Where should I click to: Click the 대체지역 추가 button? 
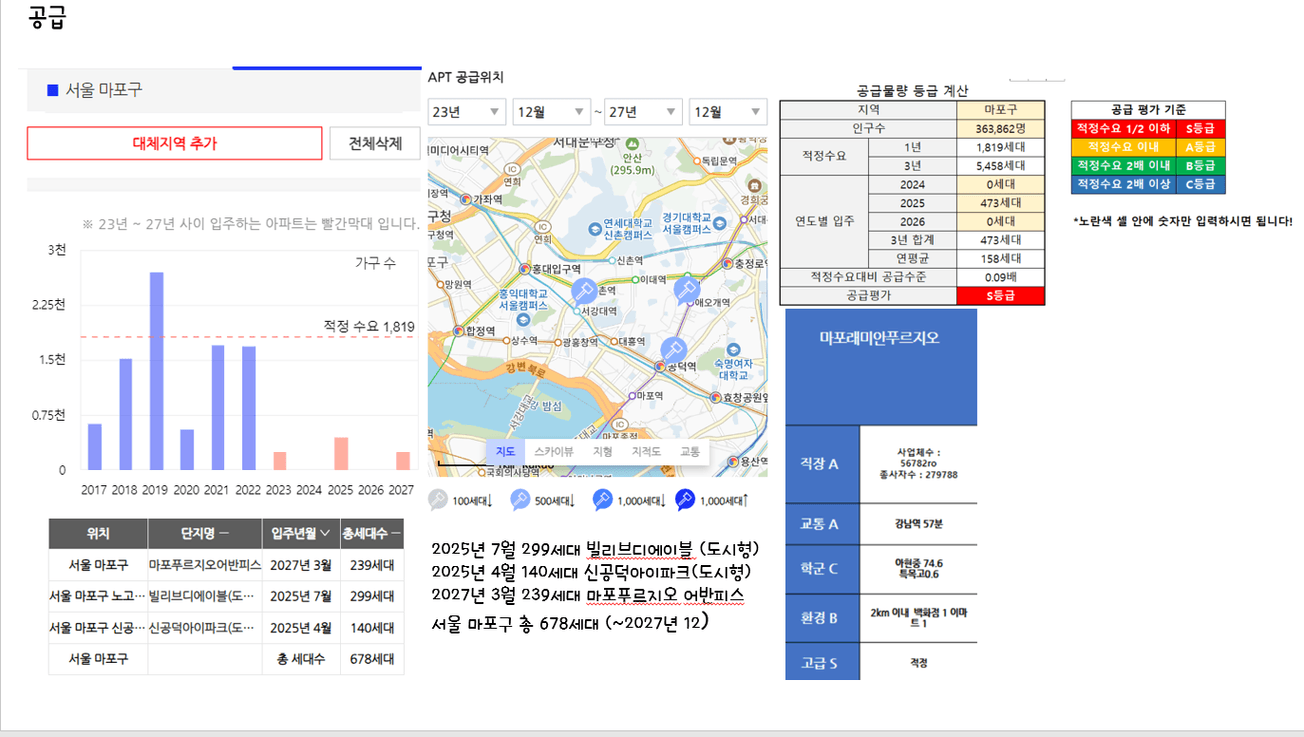click(x=175, y=143)
